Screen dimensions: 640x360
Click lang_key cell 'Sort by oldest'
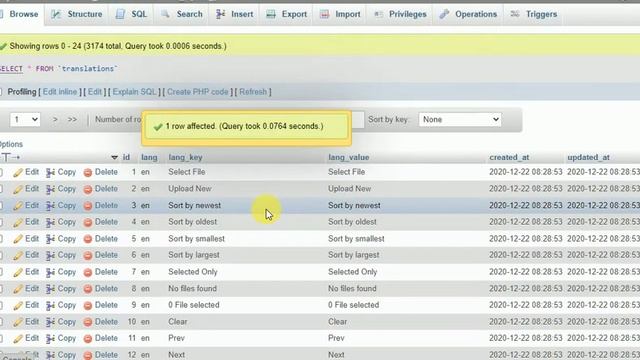tap(193, 222)
